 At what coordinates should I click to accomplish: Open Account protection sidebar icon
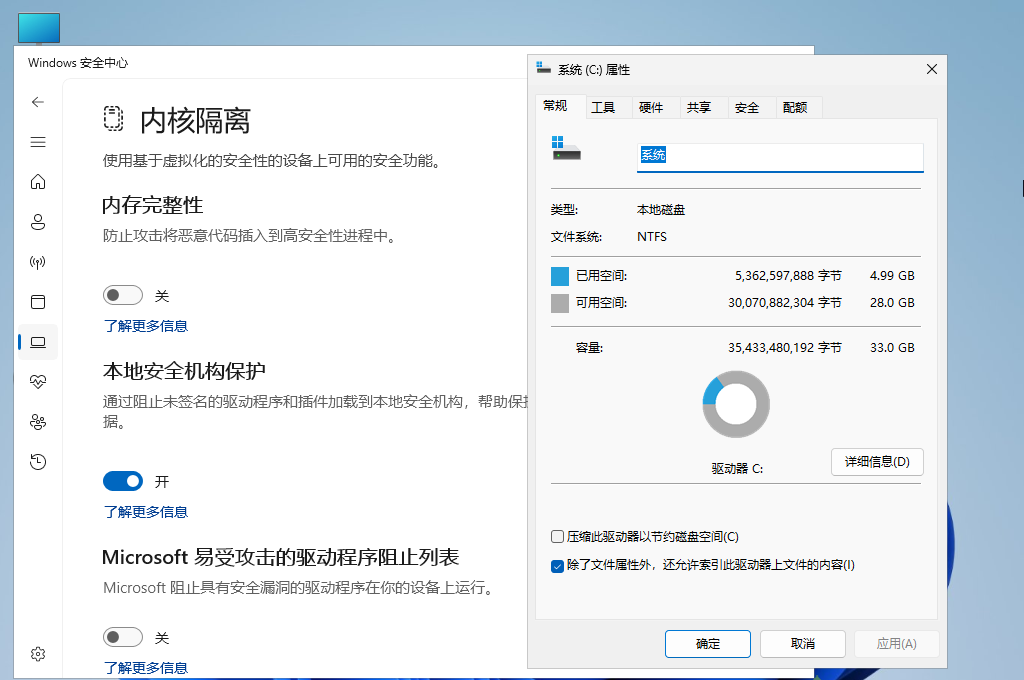pyautogui.click(x=38, y=222)
